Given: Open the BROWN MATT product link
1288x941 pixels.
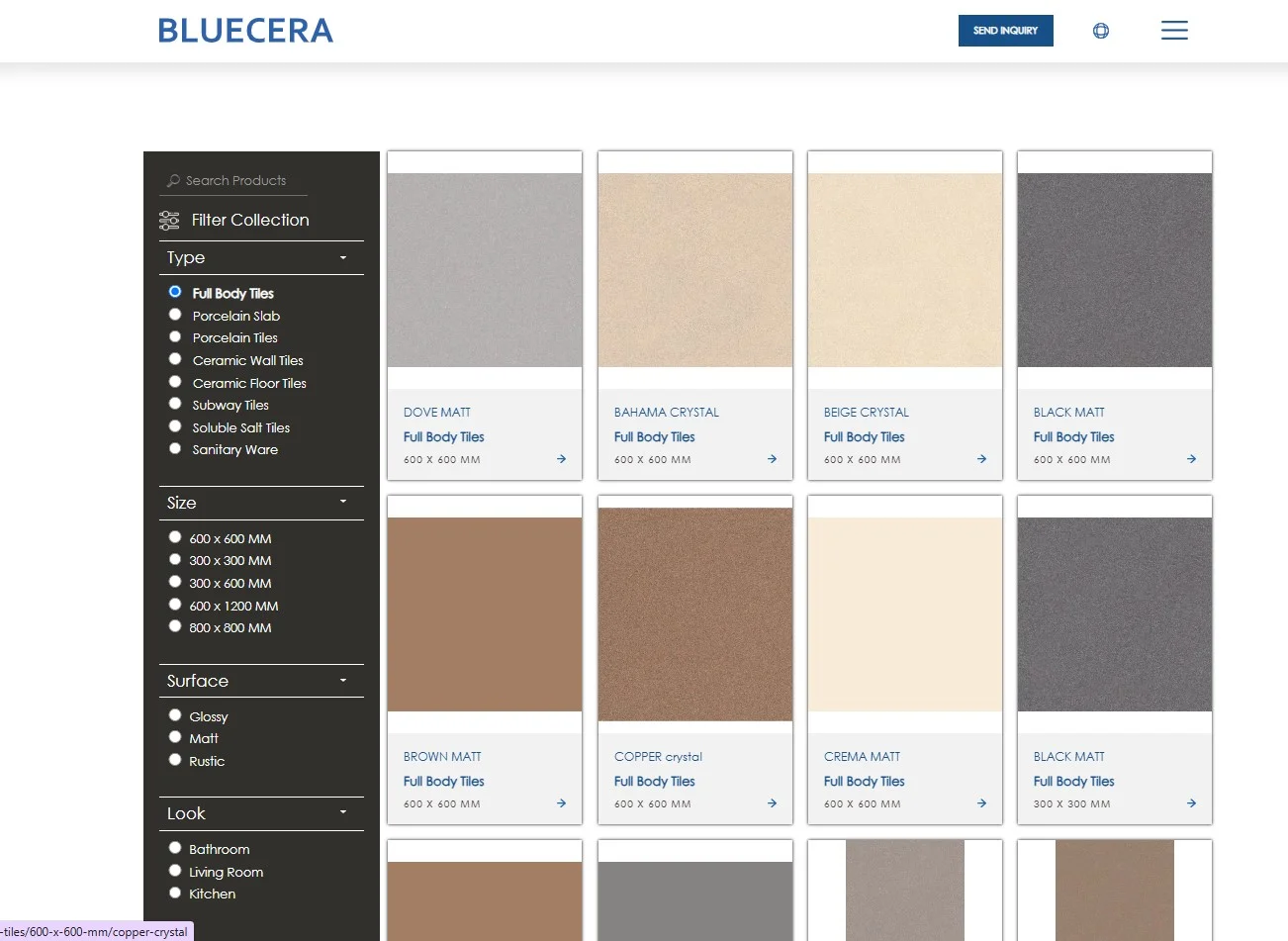Looking at the screenshot, I should tap(442, 757).
